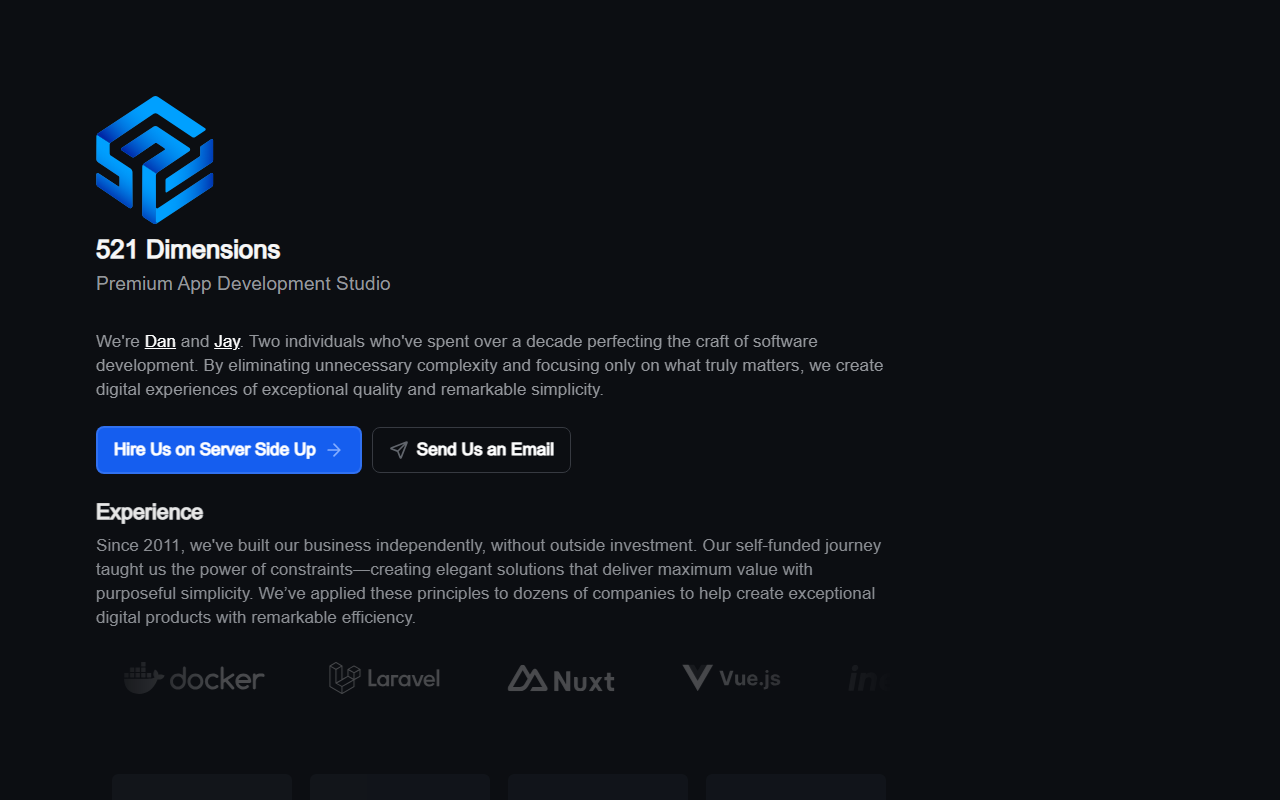Open the first card at the bottom
Viewport: 1280px width, 800px height.
(x=202, y=787)
